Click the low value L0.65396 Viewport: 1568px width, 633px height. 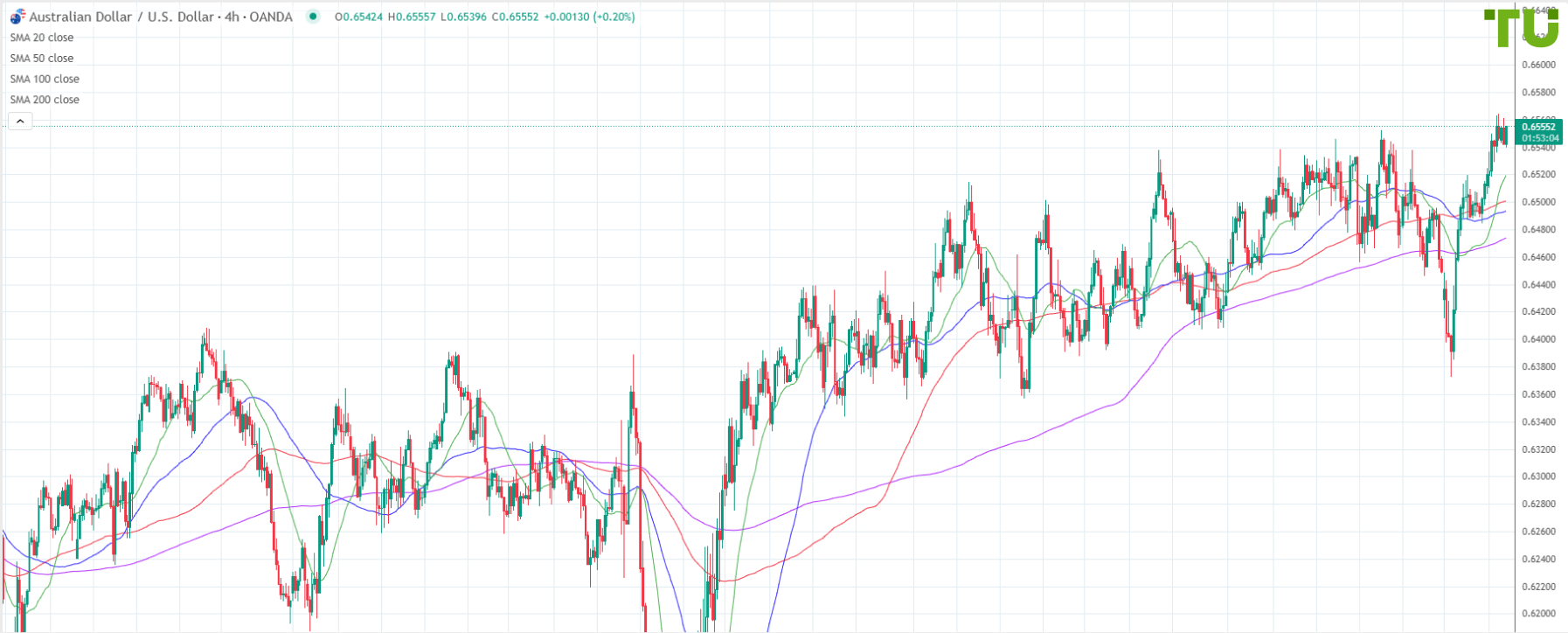(x=464, y=17)
